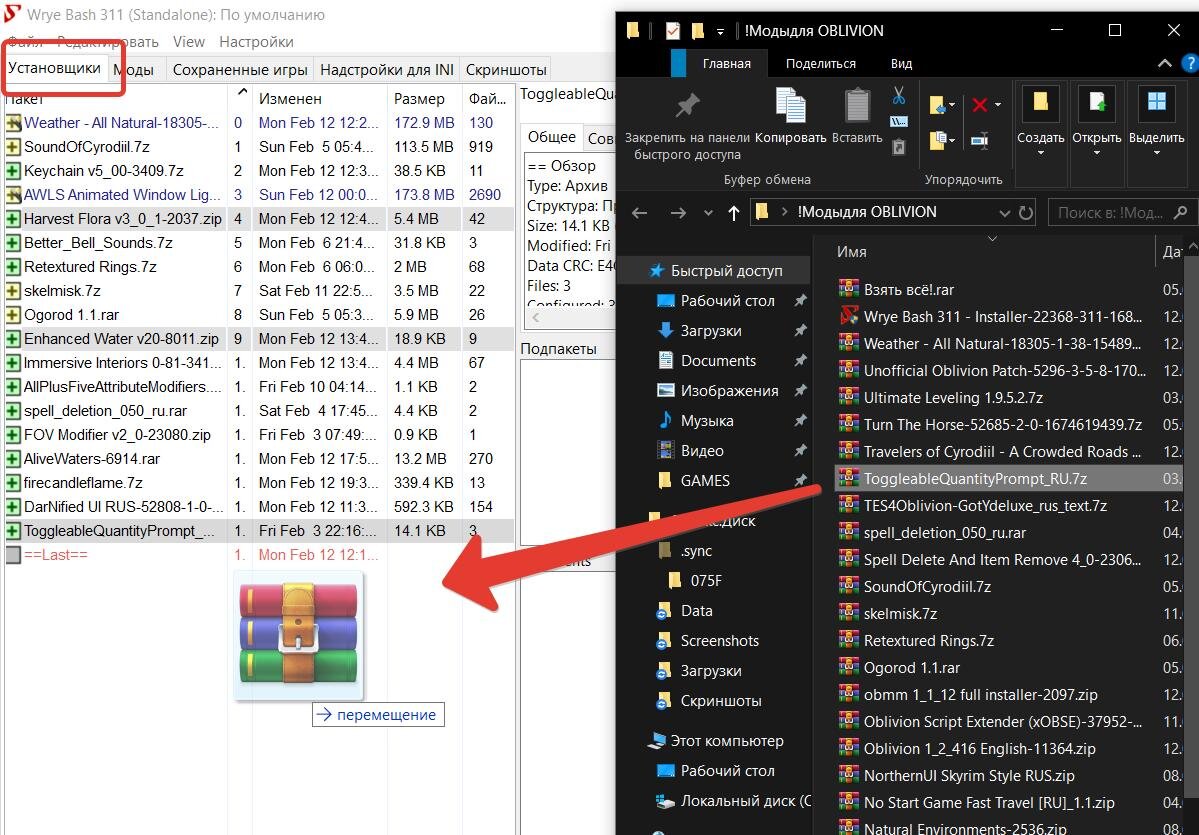
Task: Go up one folder level in Explorer
Action: pyautogui.click(x=734, y=213)
